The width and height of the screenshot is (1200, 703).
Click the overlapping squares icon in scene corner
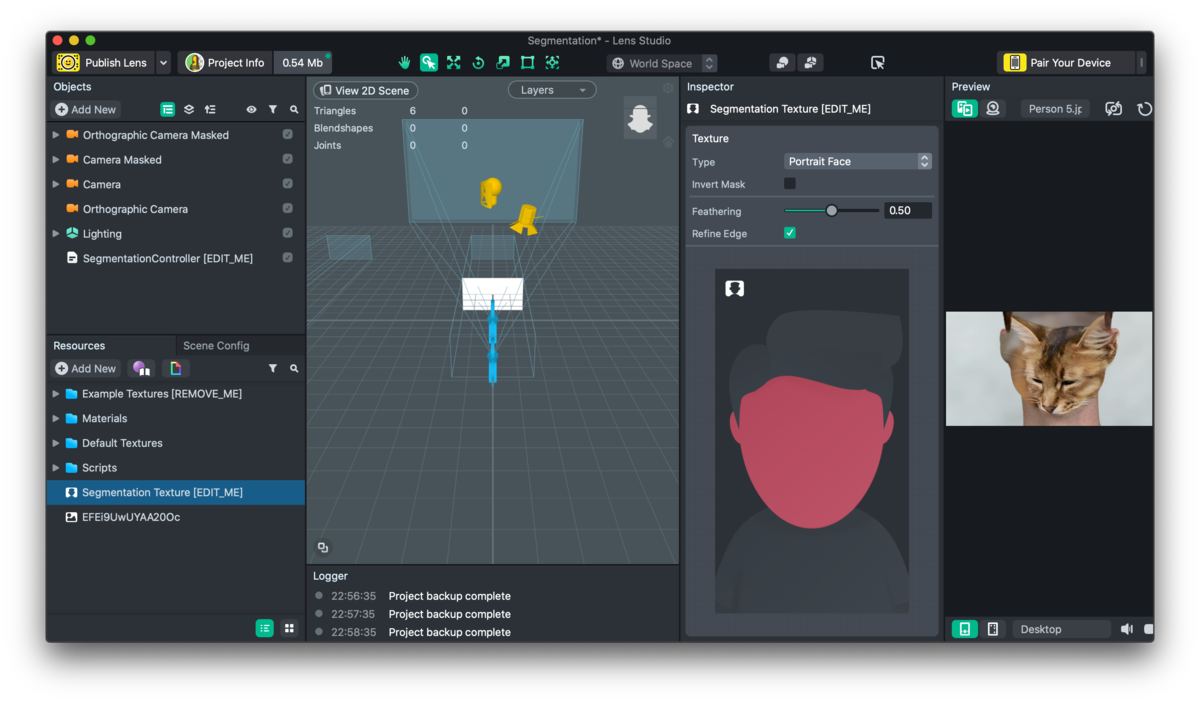(323, 548)
